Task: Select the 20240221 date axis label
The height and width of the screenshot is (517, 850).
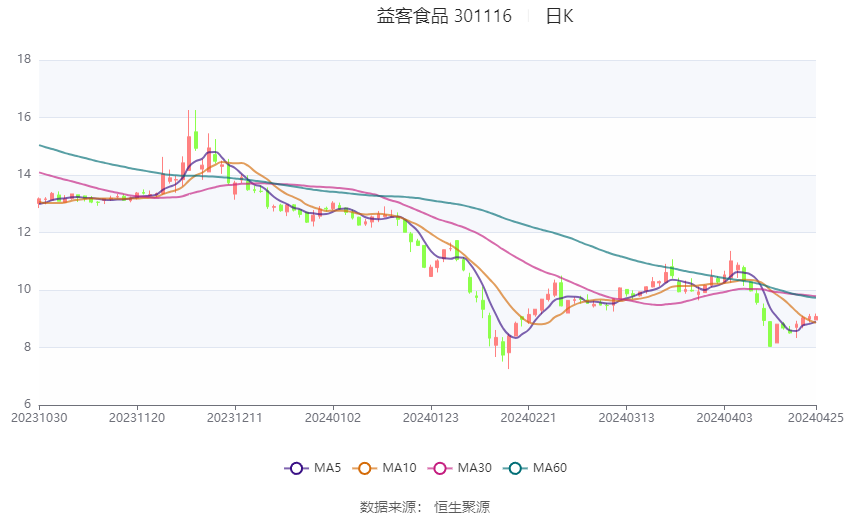Action: [529, 418]
